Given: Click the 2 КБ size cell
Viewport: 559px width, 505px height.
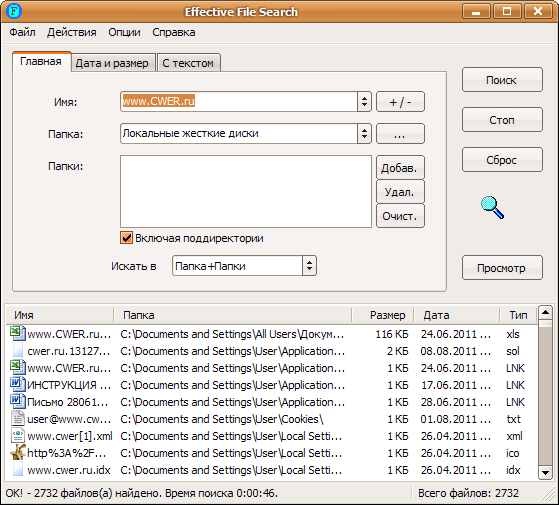Looking at the screenshot, I should point(398,351).
